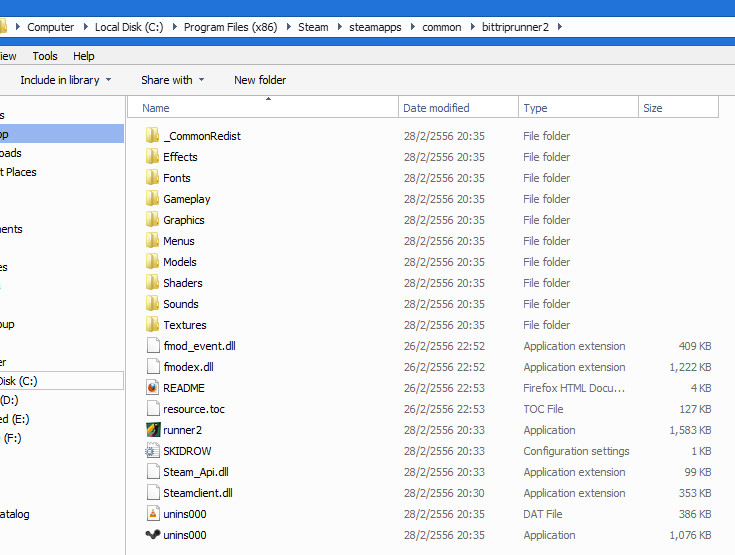Click the unins000 application uninstaller icon
Viewport: 735px width, 555px height.
pyautogui.click(x=153, y=534)
